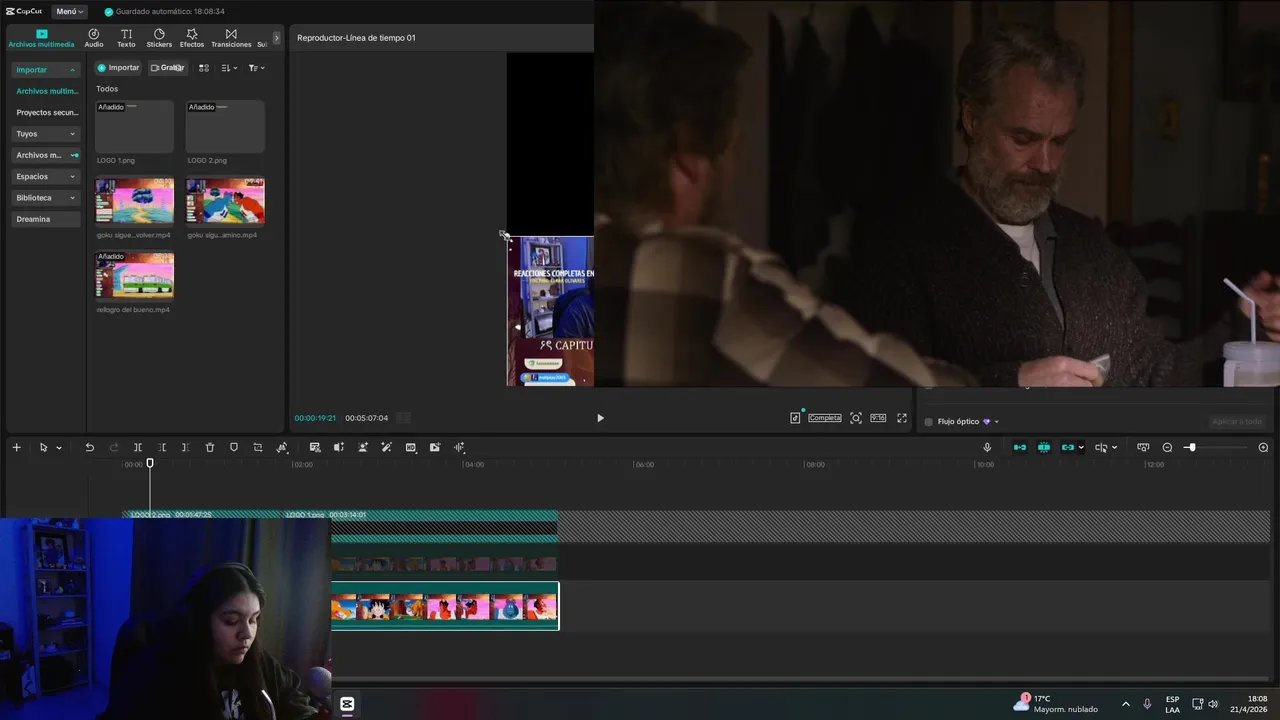Add a marker with the shield icon
Screen dimensions: 1280x720
click(x=234, y=447)
